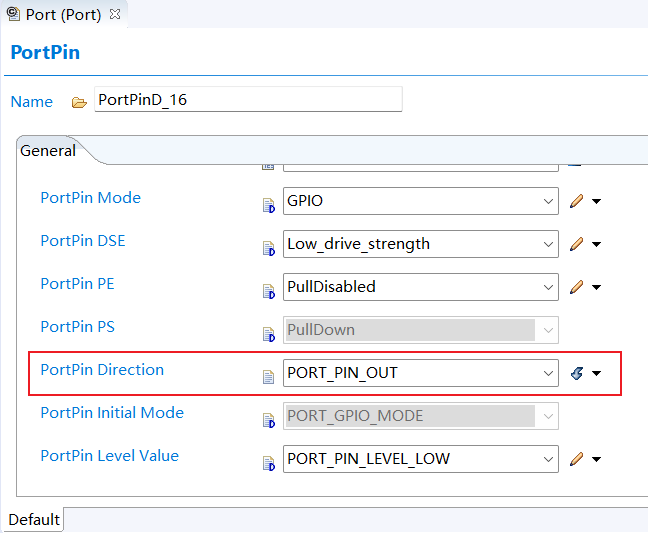Click the document icon for PortPin Mode
This screenshot has height=533, width=648.
[x=269, y=205]
